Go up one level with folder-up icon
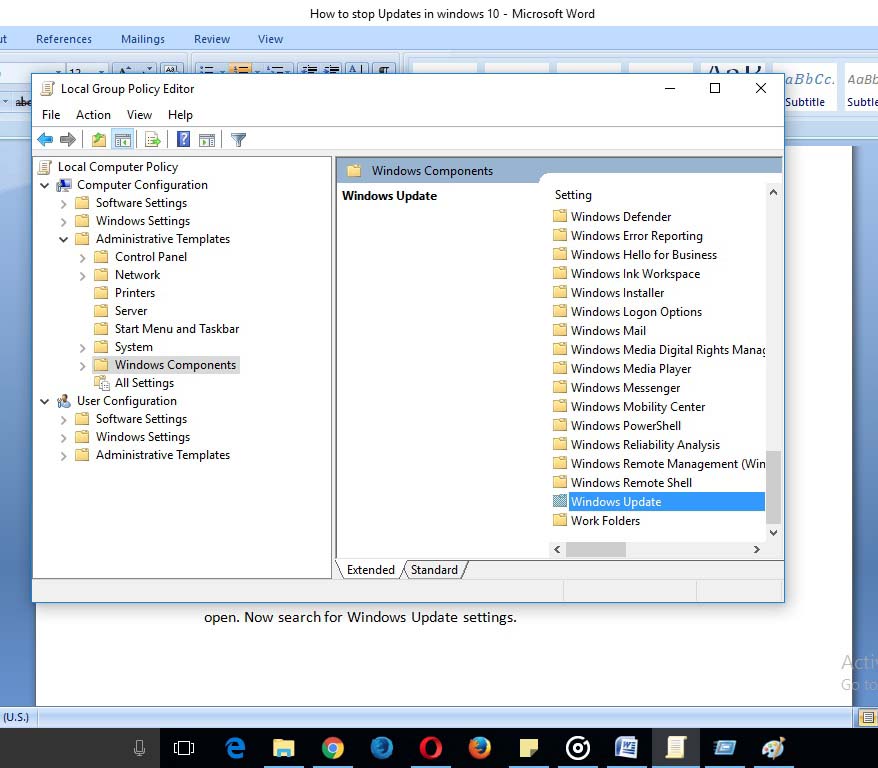The height and width of the screenshot is (768, 878). coord(99,139)
